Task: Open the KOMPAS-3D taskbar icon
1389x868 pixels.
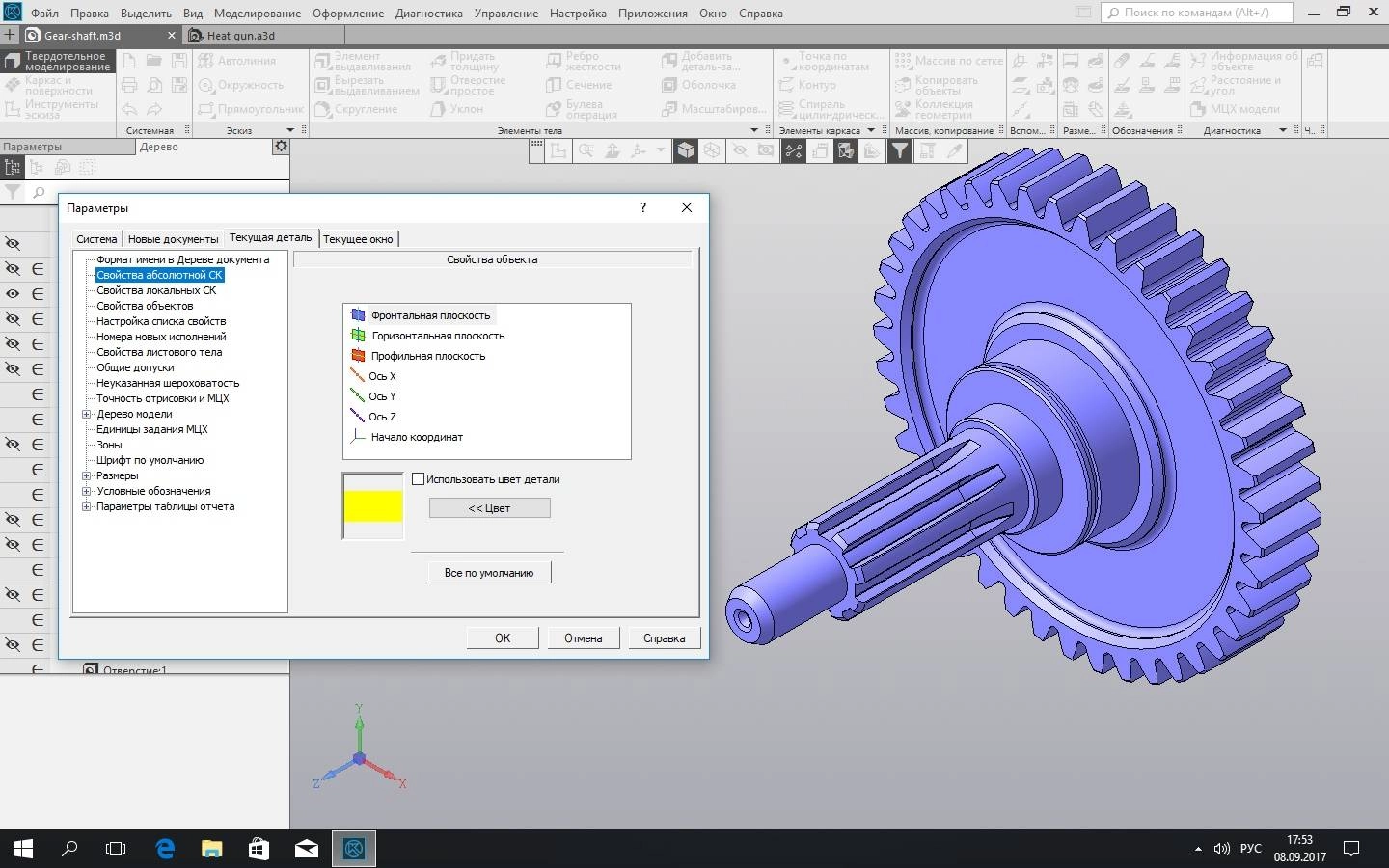Action: [x=354, y=849]
